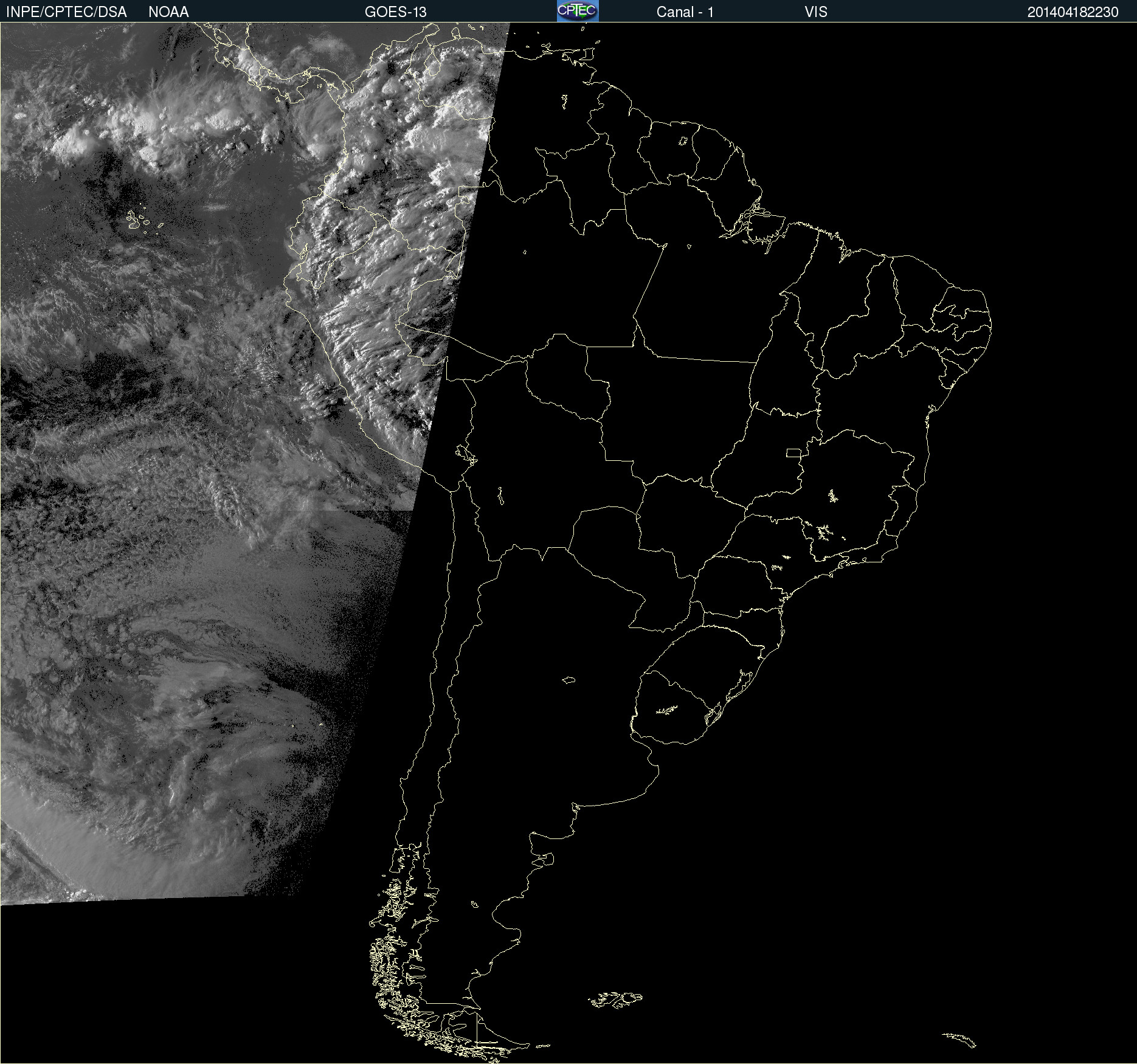Click the Canal - 1 channel label
The height and width of the screenshot is (1064, 1137).
click(x=685, y=12)
